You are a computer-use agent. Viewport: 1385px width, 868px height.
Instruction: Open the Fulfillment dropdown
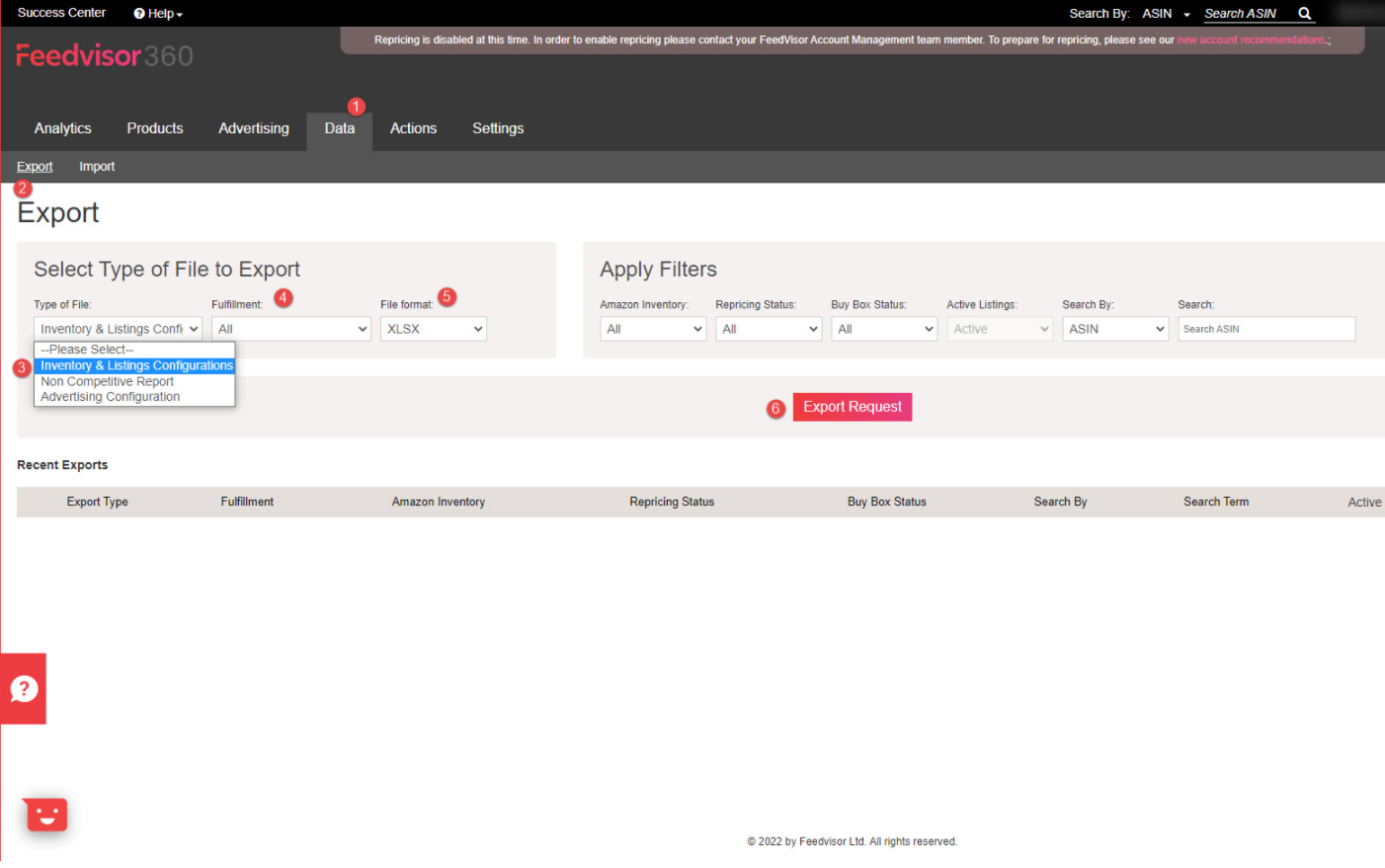291,329
